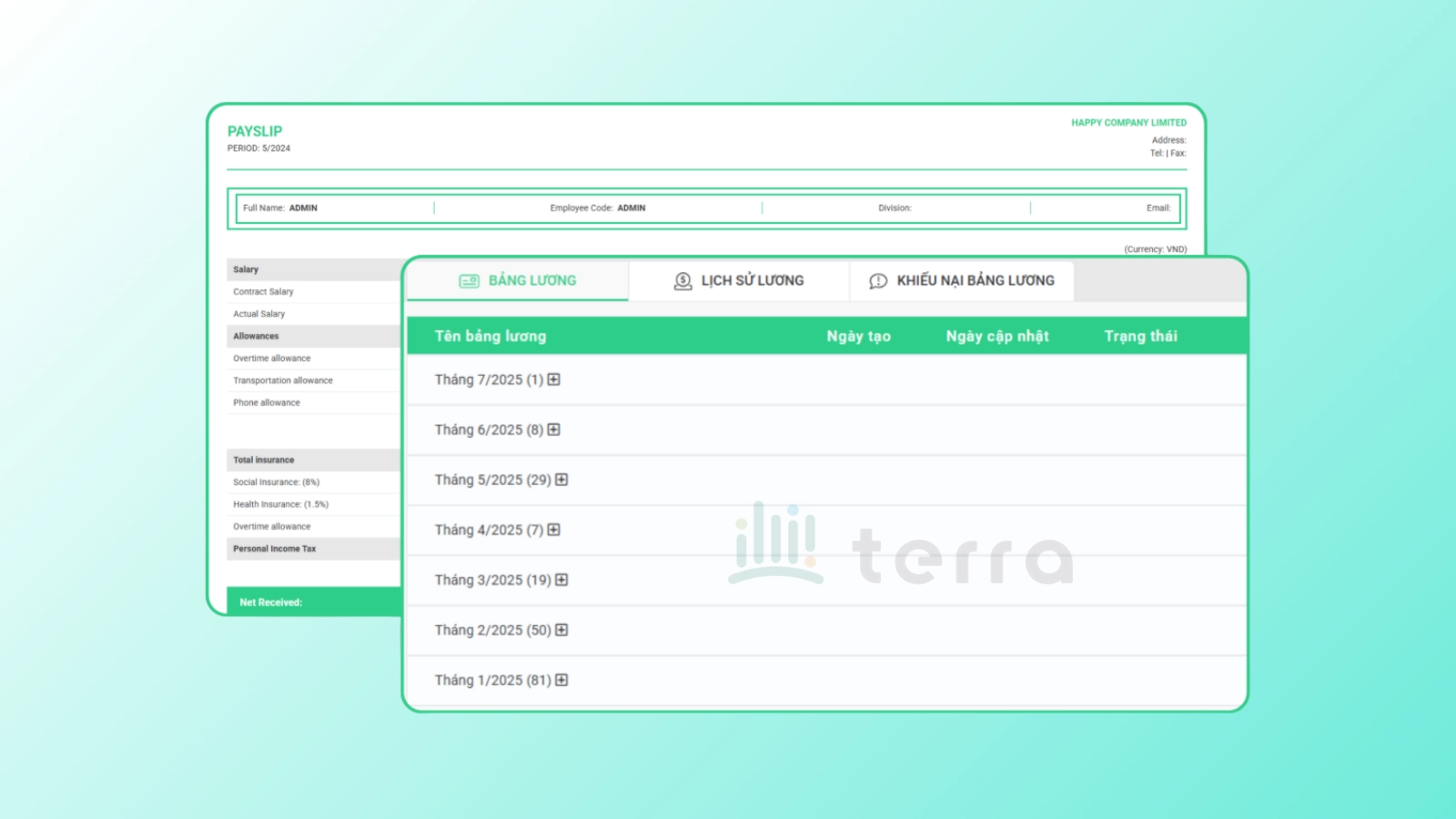Select the Tháng 2/2025 (50) row text

tap(493, 630)
